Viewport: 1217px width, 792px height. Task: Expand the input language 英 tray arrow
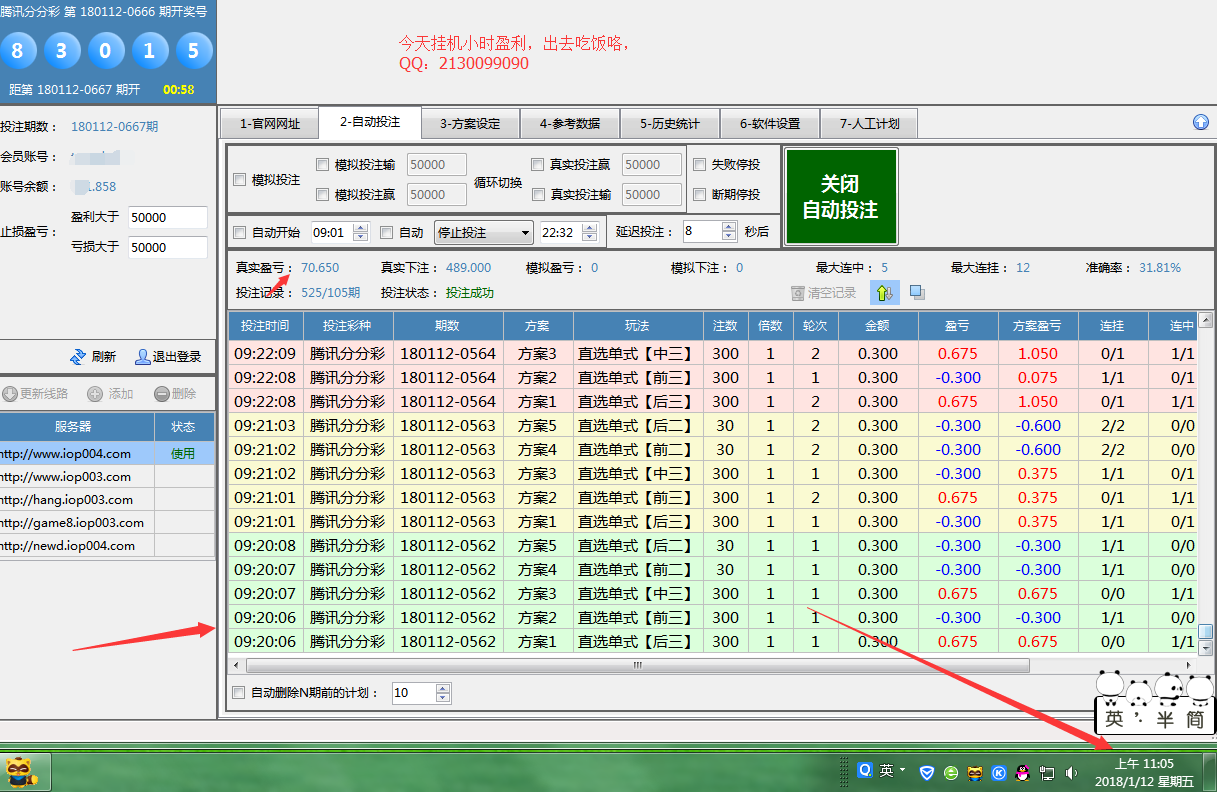click(903, 770)
